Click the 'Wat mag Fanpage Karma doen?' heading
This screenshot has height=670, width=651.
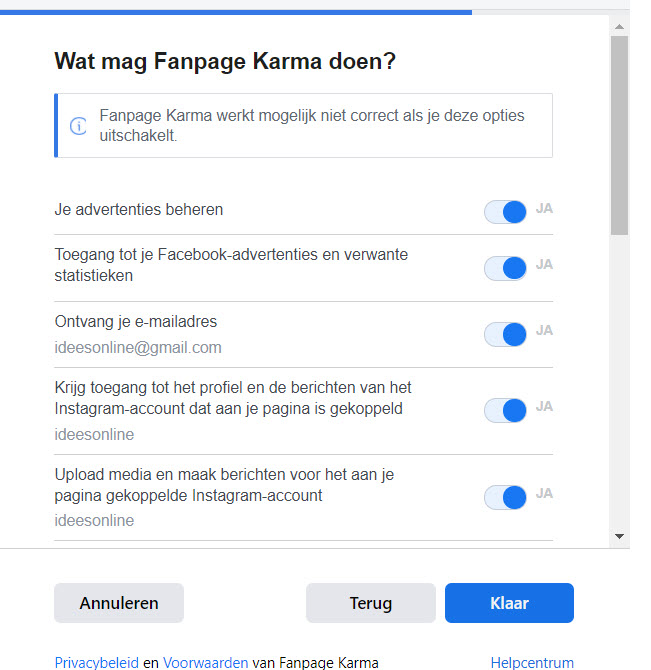click(225, 62)
